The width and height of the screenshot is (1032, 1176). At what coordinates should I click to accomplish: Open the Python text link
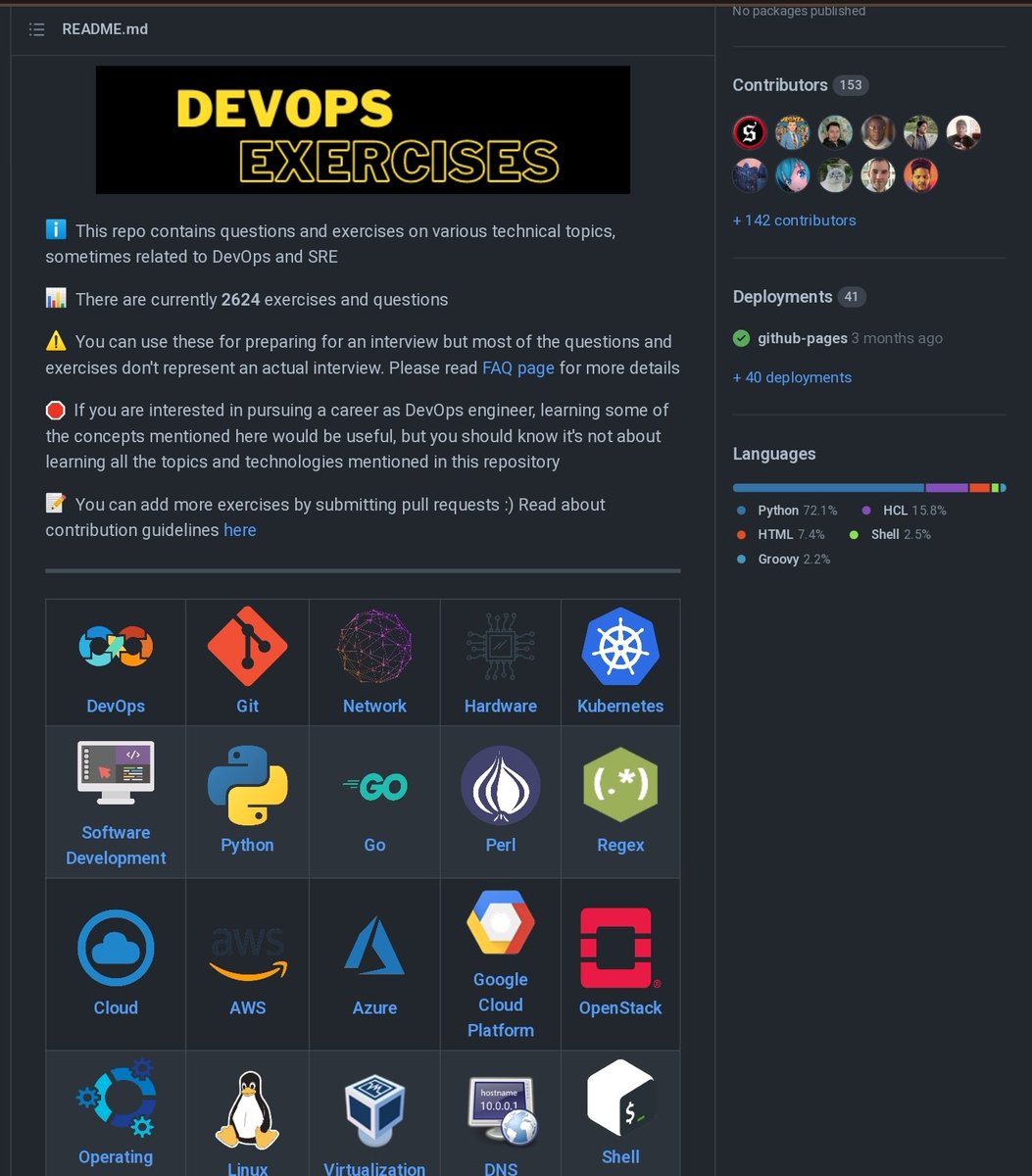tap(247, 845)
